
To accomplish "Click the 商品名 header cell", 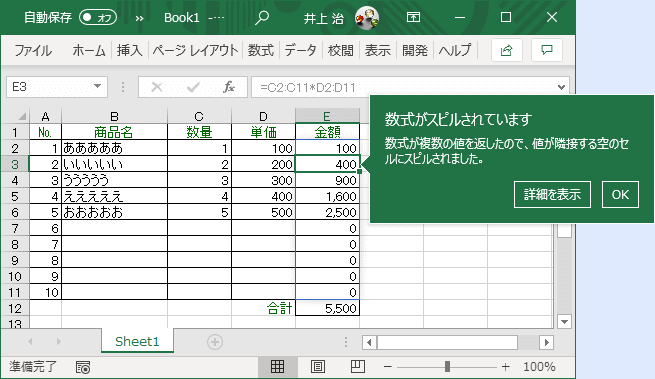I will 114,132.
